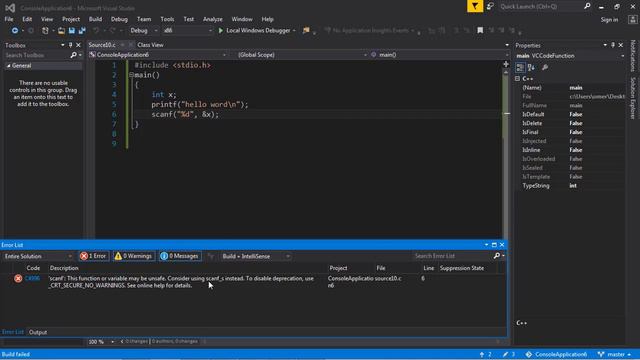This screenshot has width=640, height=360.
Task: Click the ConsoleApplication6 repository status bar icon
Action: tap(529, 354)
